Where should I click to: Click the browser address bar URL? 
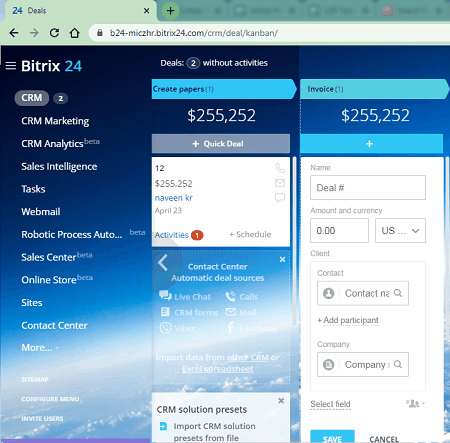pyautogui.click(x=194, y=33)
